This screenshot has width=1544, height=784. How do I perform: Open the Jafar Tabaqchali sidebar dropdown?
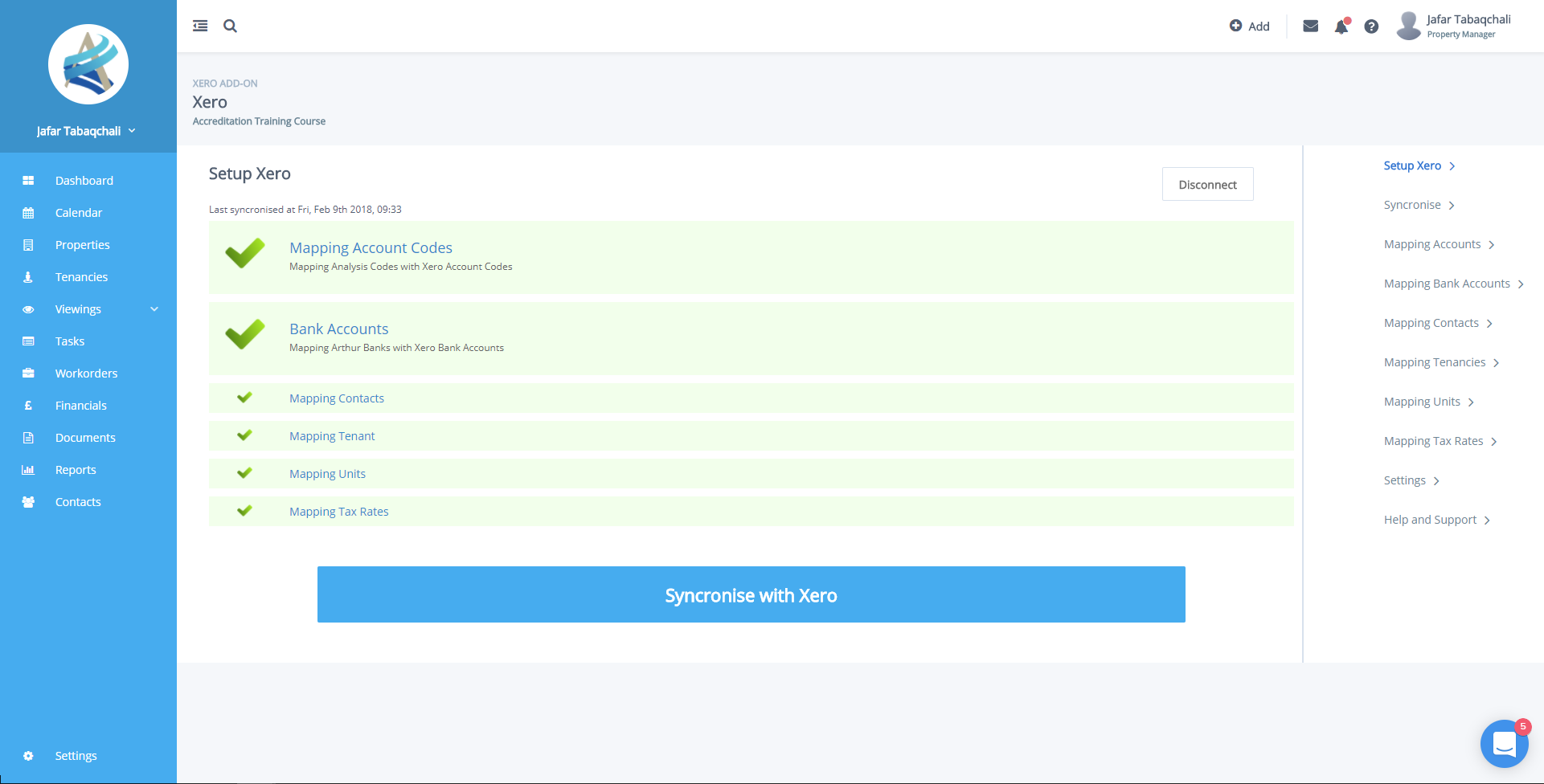click(x=86, y=131)
